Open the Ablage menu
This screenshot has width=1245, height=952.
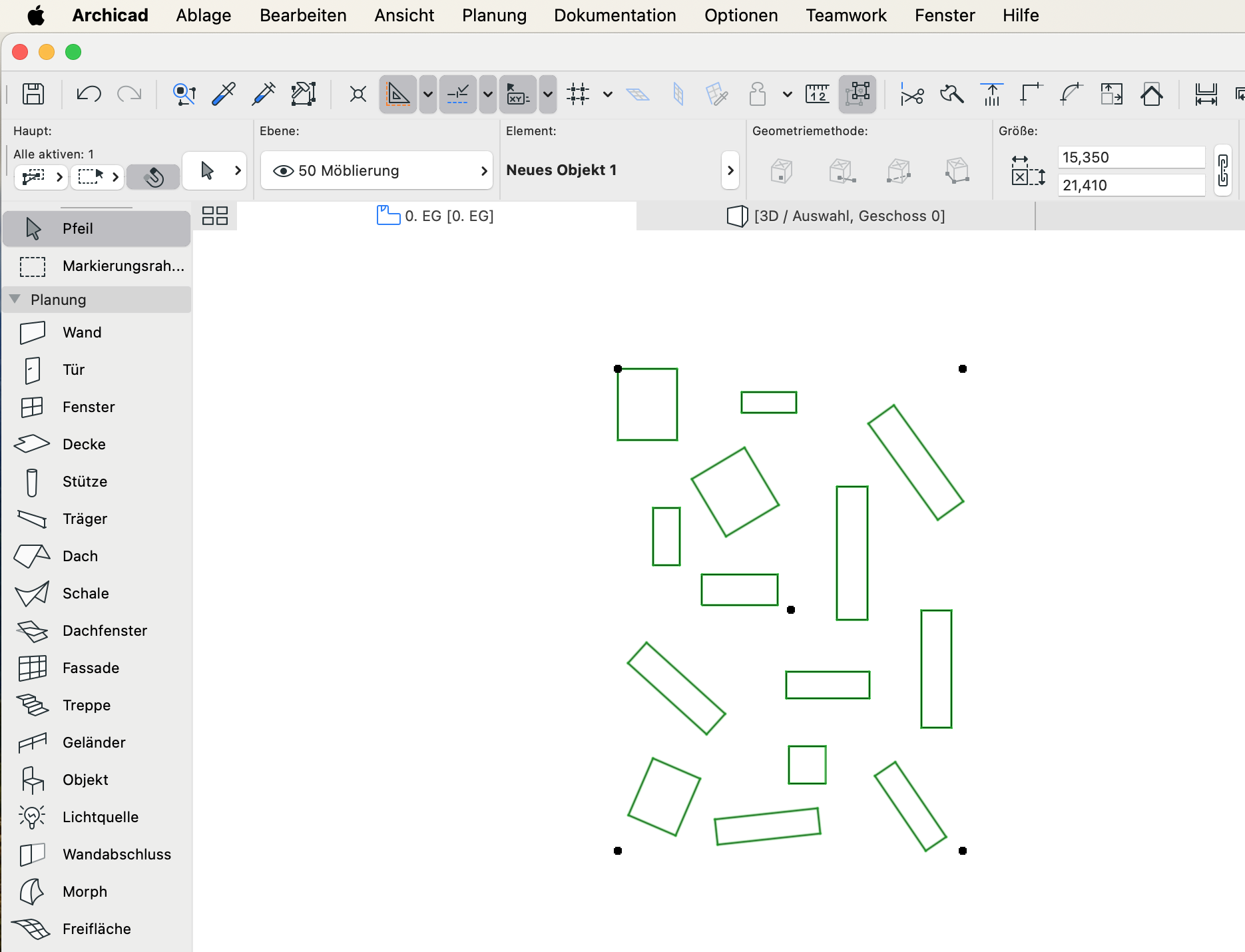[204, 15]
